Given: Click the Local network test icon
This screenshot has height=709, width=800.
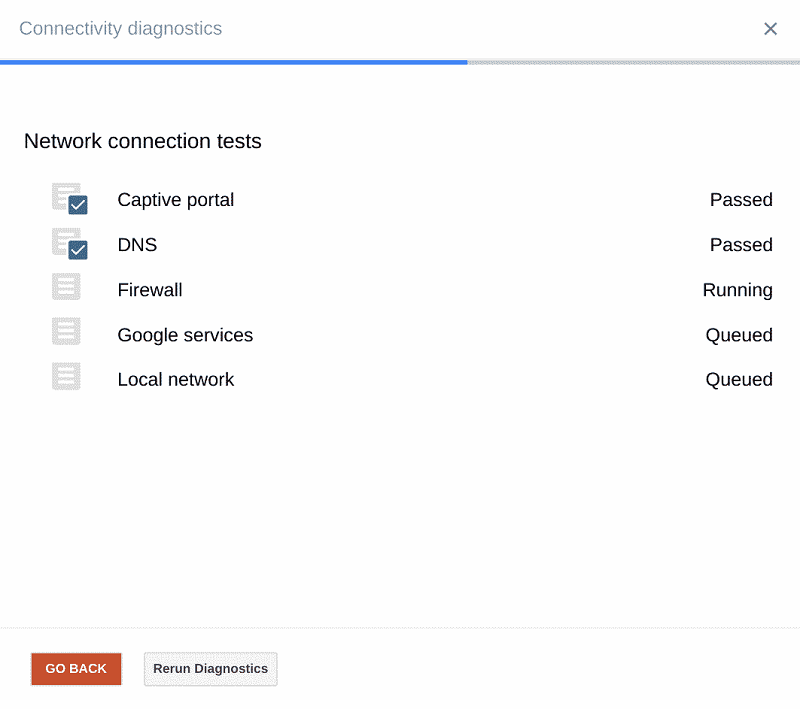Looking at the screenshot, I should pyautogui.click(x=66, y=378).
